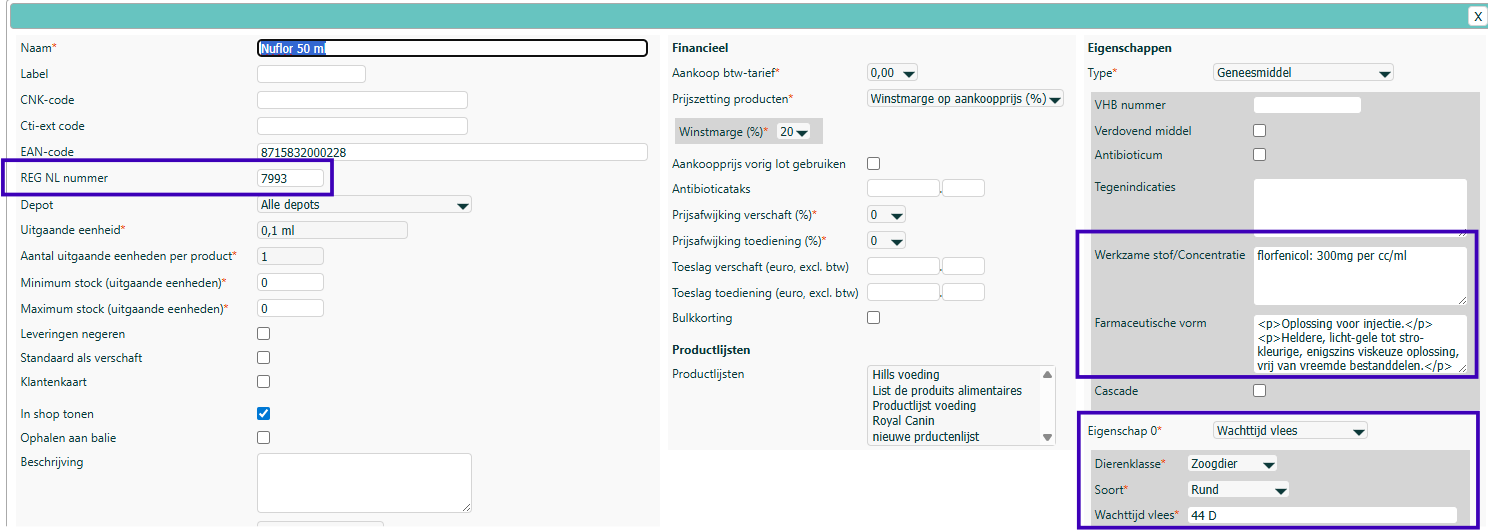
Task: Click the Farmaceutische vorm text area
Action: [x=1360, y=344]
